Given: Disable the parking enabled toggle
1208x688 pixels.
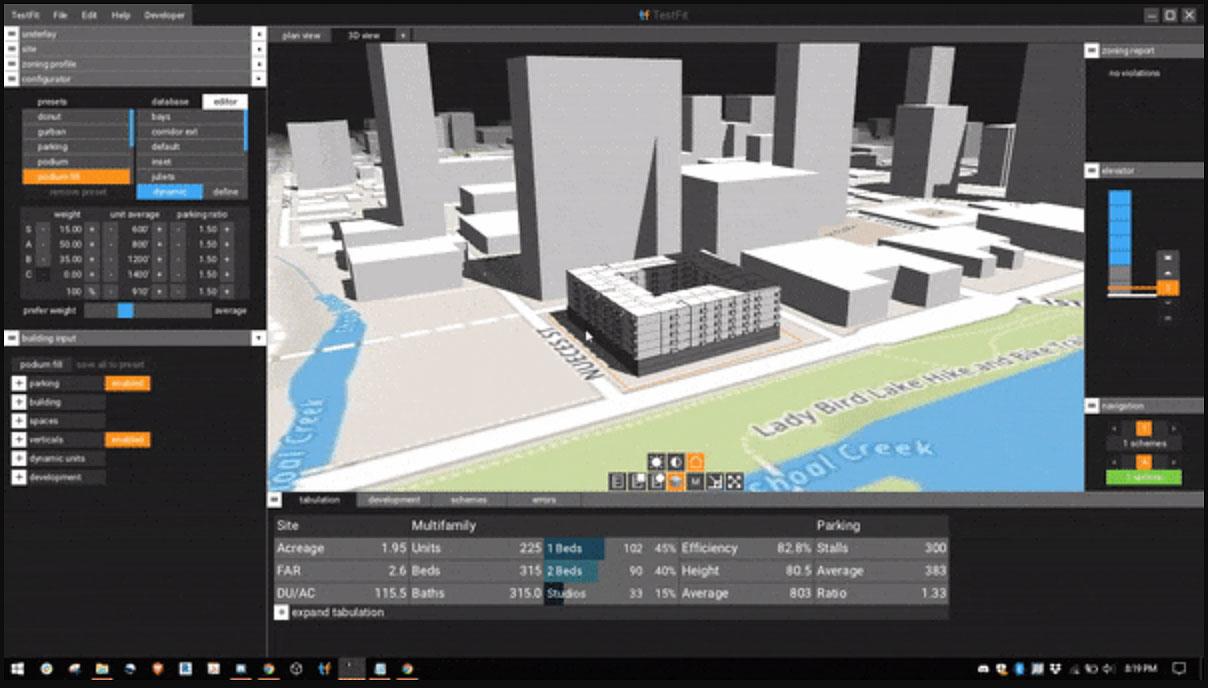Looking at the screenshot, I should [128, 383].
